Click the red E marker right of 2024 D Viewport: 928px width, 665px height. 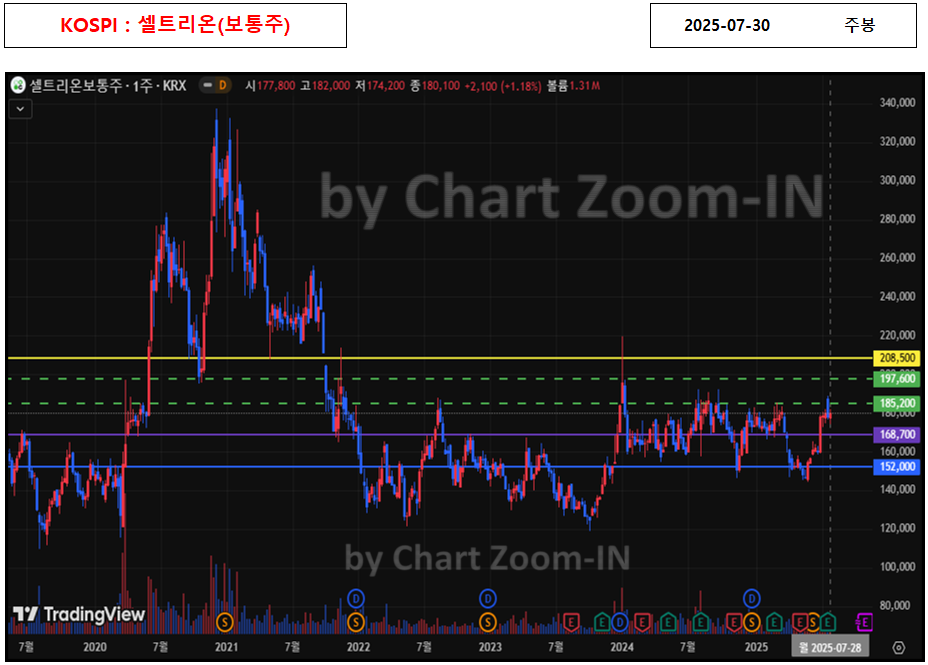(x=642, y=622)
